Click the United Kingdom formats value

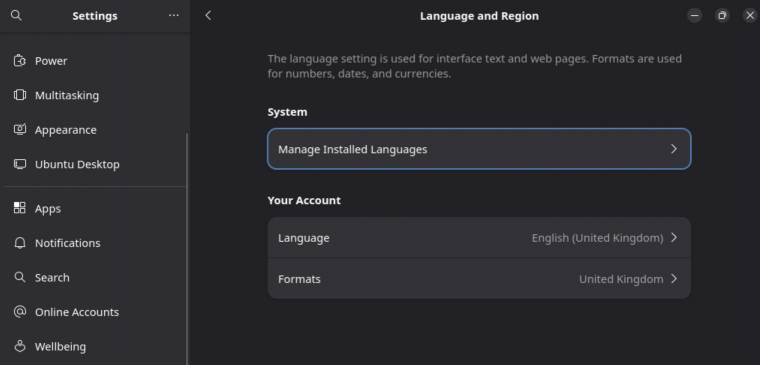pos(621,279)
